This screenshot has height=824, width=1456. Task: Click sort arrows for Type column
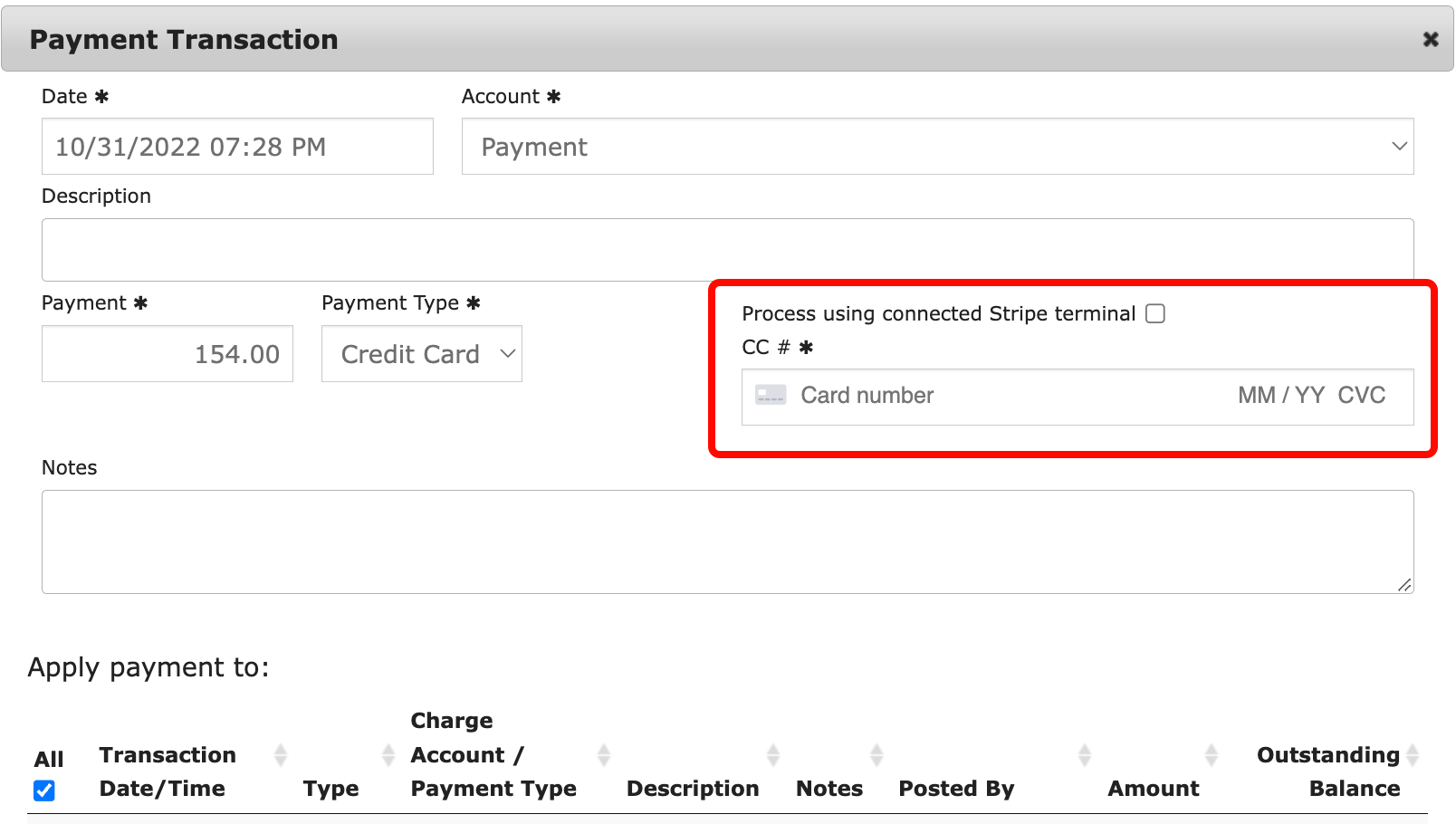coord(388,755)
